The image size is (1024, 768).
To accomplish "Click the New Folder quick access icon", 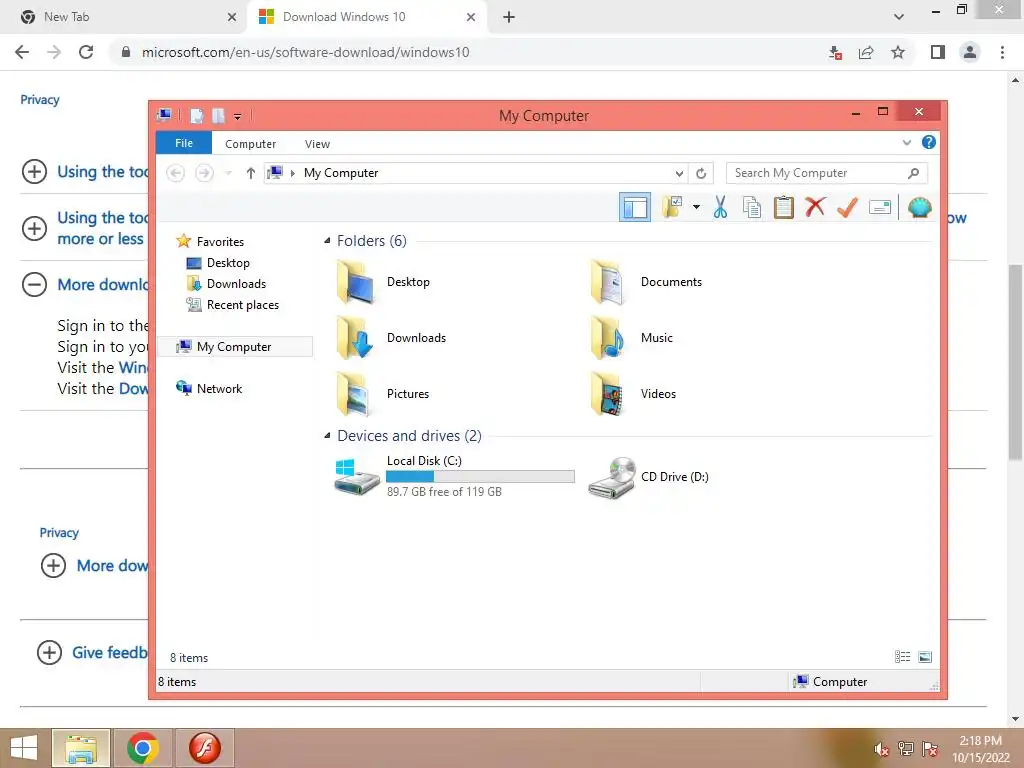I will coord(218,116).
